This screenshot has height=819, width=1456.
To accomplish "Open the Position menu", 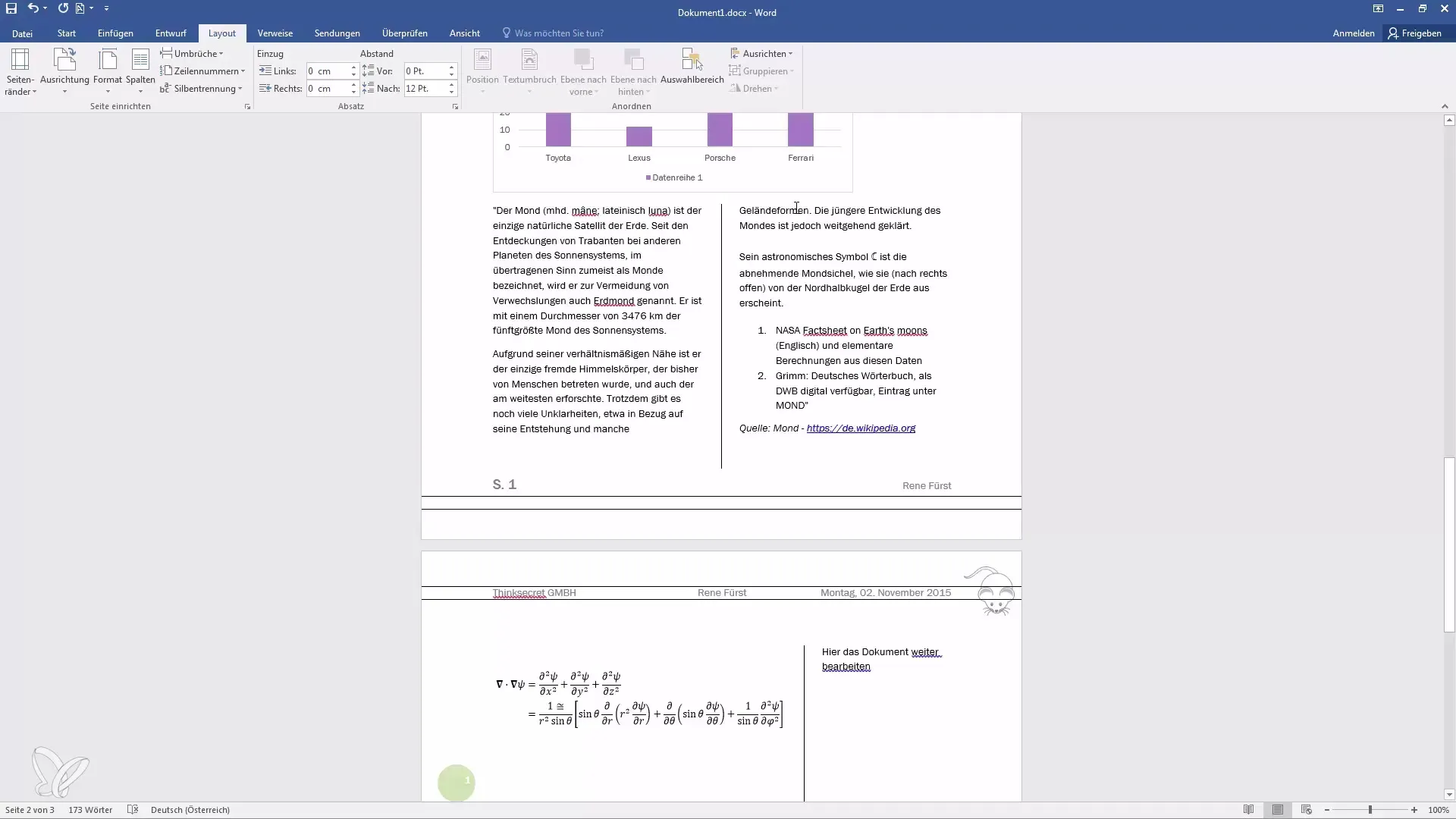I will pos(482,73).
